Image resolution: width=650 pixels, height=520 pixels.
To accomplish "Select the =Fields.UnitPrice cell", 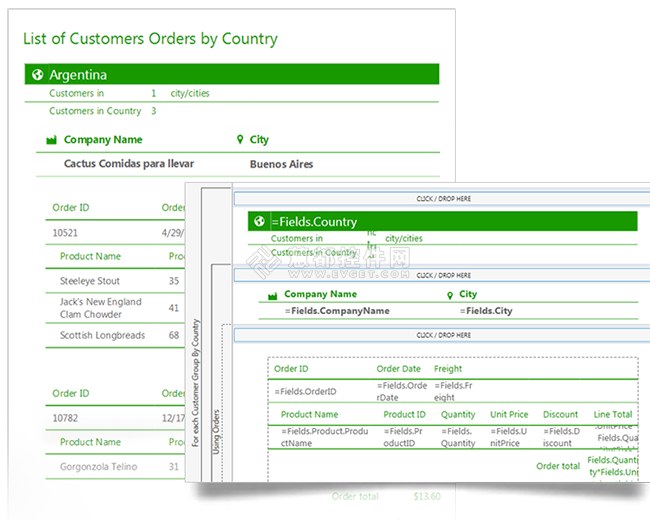I will (509, 437).
